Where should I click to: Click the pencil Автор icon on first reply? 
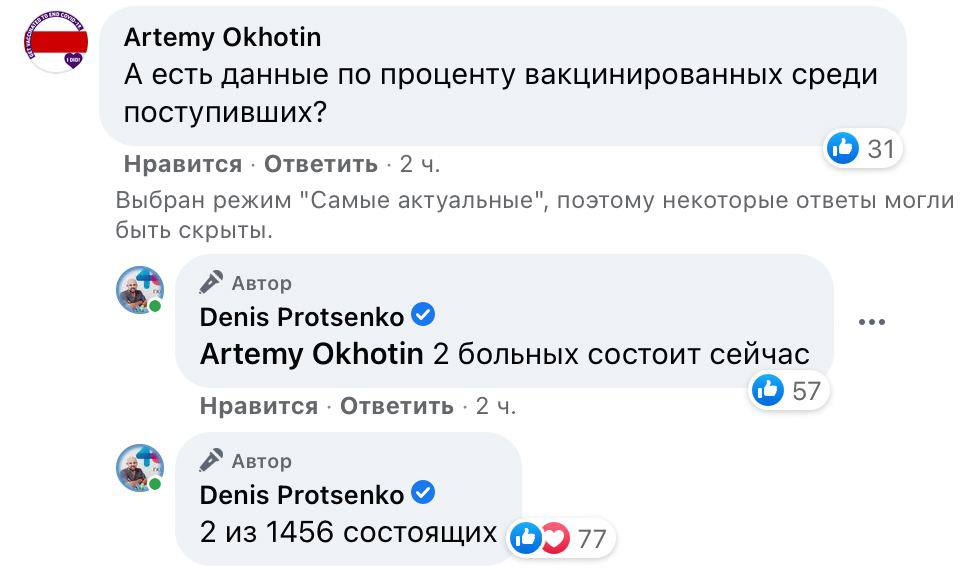(x=211, y=283)
